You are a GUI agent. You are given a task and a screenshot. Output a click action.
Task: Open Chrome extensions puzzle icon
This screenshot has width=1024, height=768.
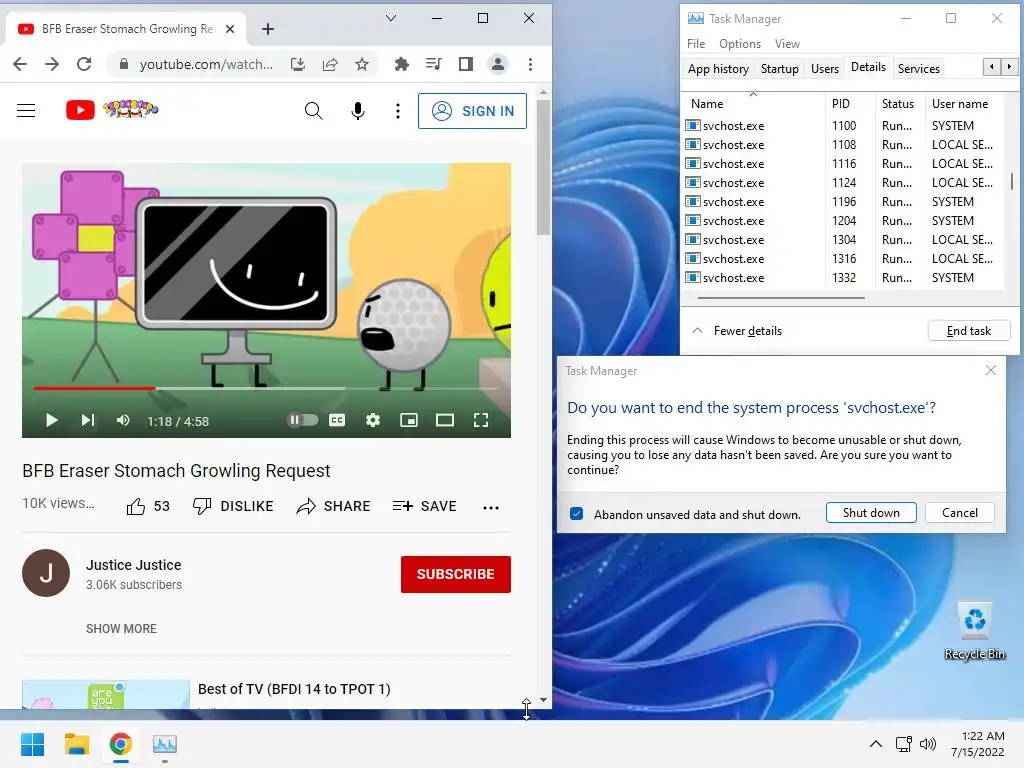(x=402, y=64)
